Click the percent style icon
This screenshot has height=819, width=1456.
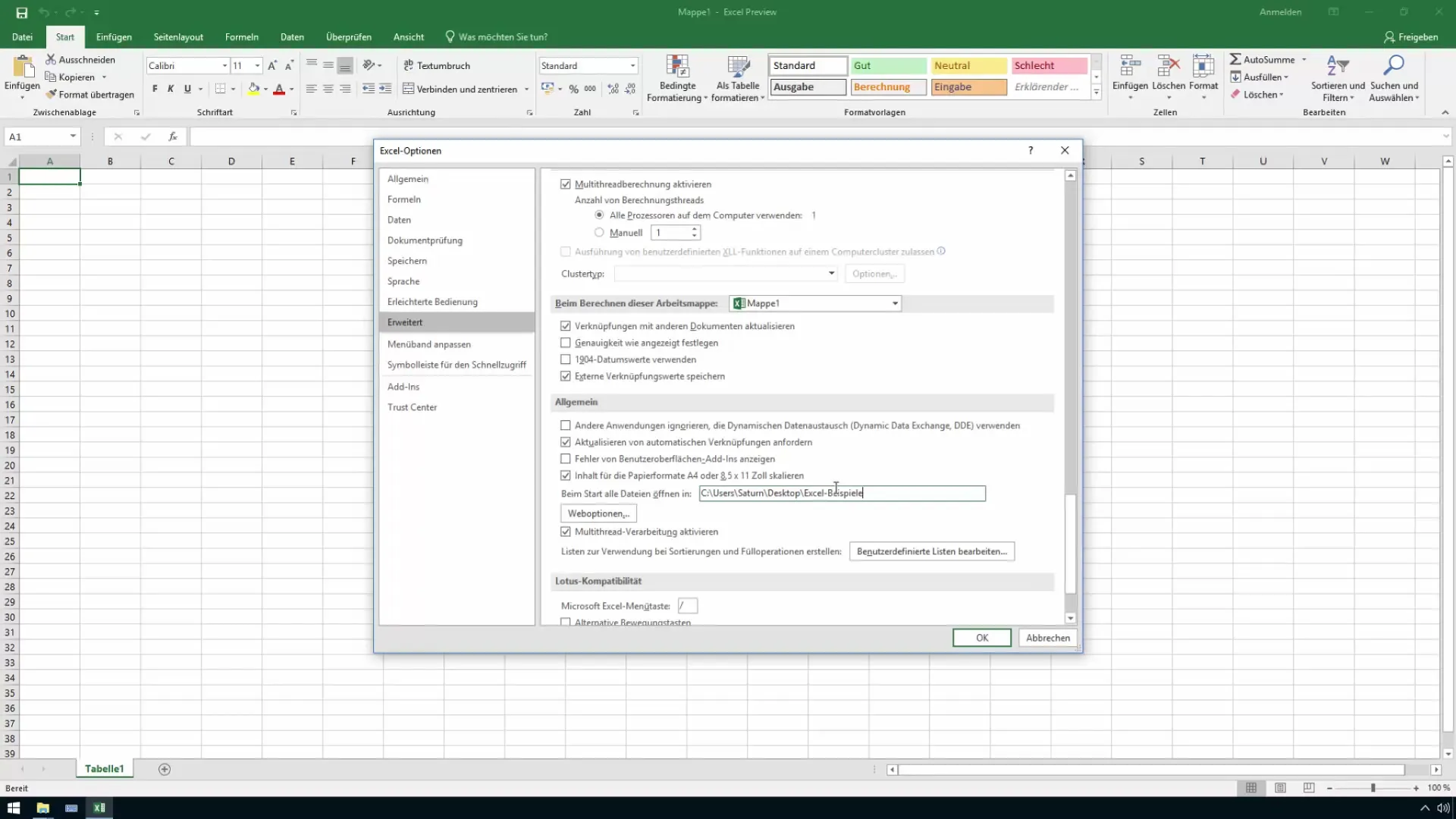coord(574,89)
